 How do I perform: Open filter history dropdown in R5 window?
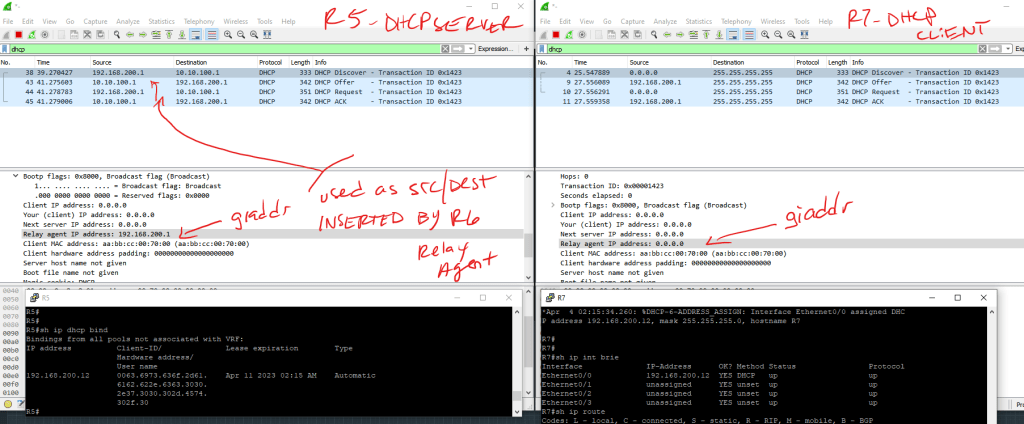tap(470, 48)
